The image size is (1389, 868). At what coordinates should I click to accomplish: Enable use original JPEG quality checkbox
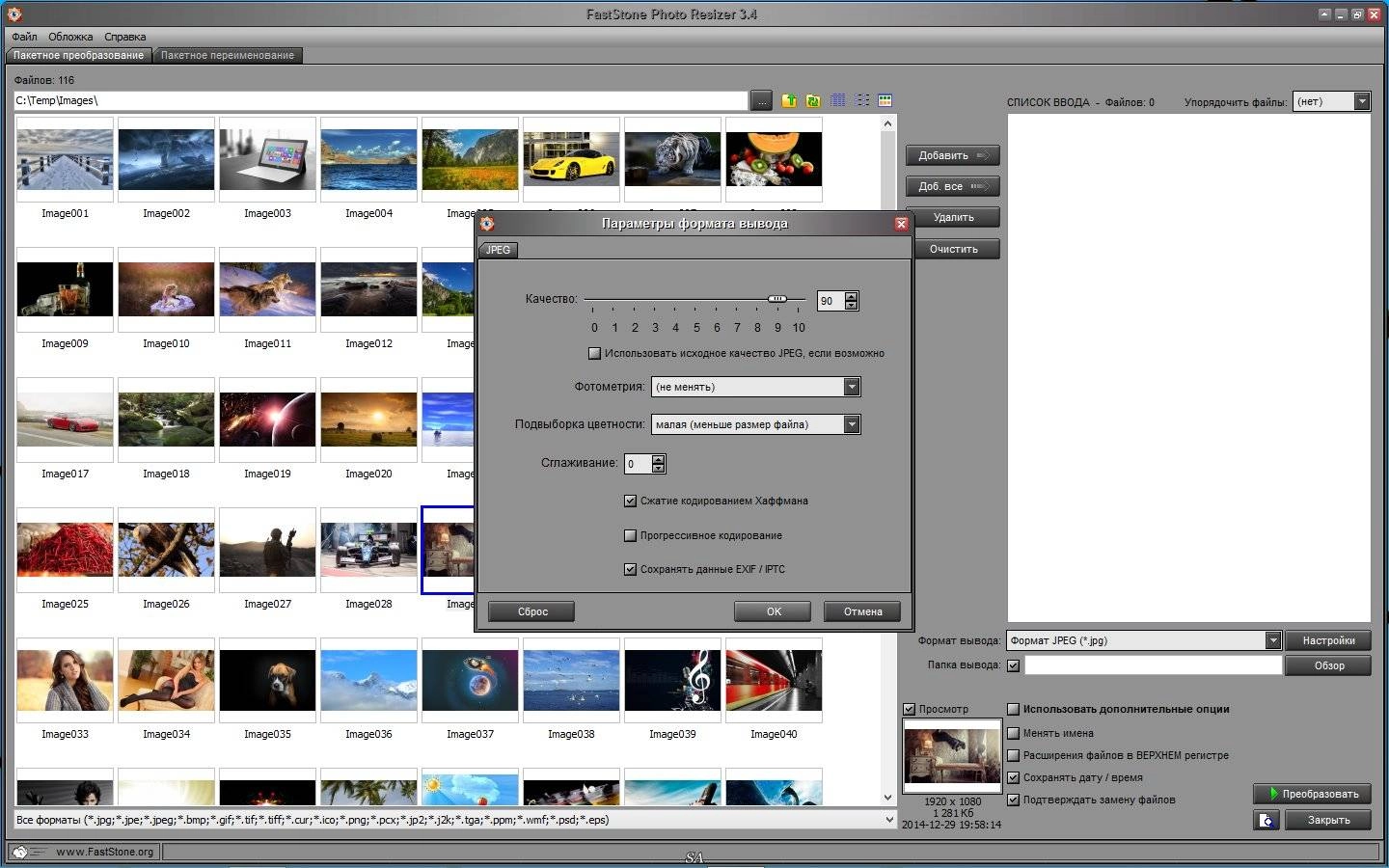point(594,353)
